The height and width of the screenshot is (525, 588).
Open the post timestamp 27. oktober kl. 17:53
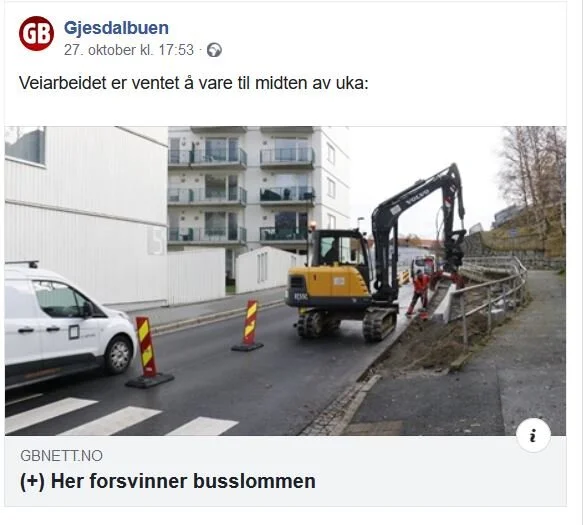click(129, 50)
